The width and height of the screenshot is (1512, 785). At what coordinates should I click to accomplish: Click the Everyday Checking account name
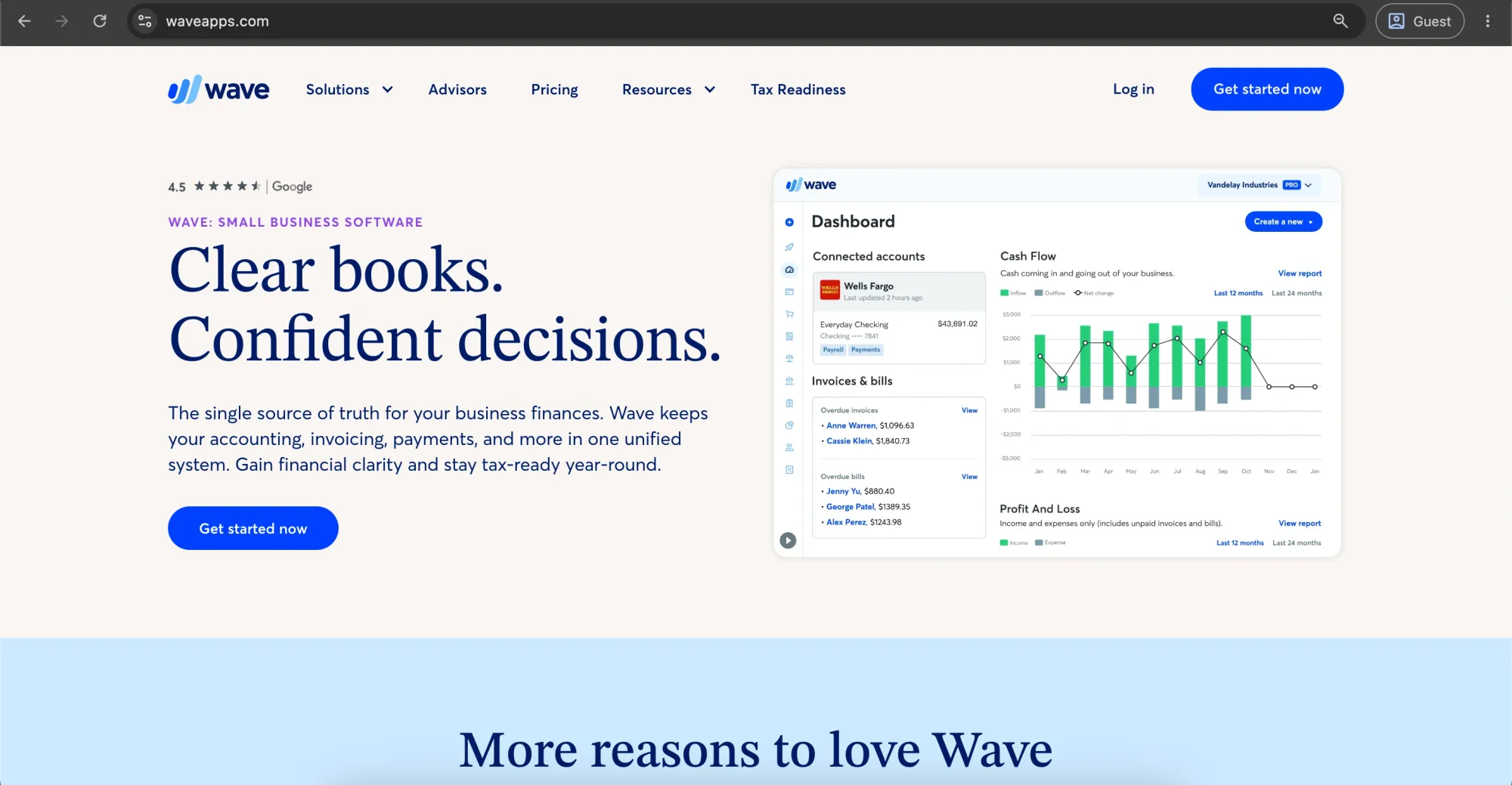[x=854, y=325]
